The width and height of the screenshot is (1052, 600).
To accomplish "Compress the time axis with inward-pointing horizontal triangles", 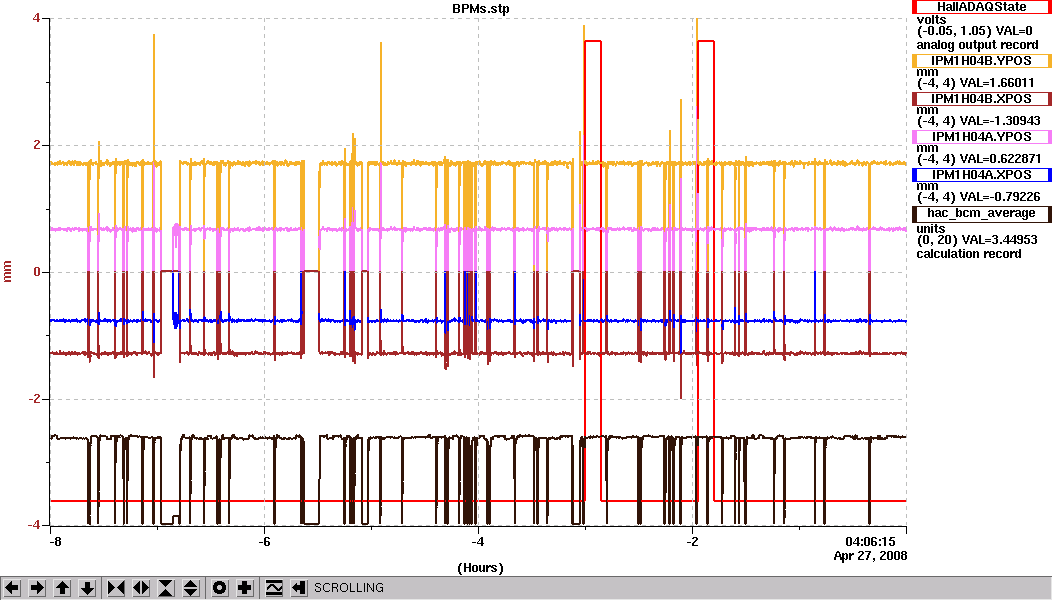I will coord(116,588).
